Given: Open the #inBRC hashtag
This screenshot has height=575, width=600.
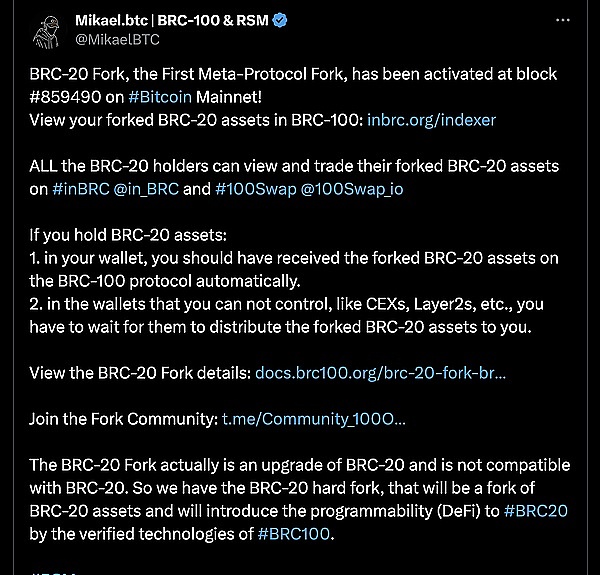Looking at the screenshot, I should click(x=87, y=186).
